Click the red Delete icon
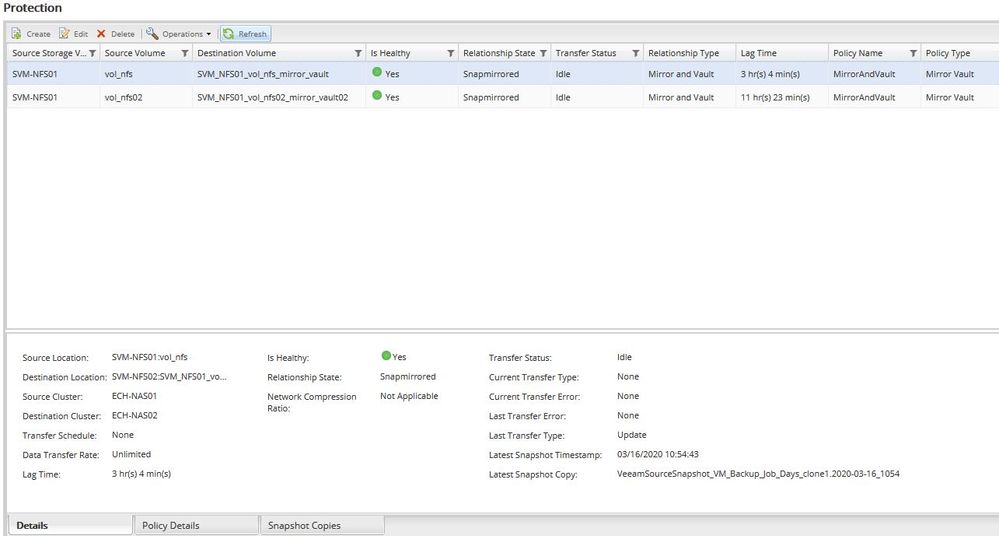 [x=101, y=34]
